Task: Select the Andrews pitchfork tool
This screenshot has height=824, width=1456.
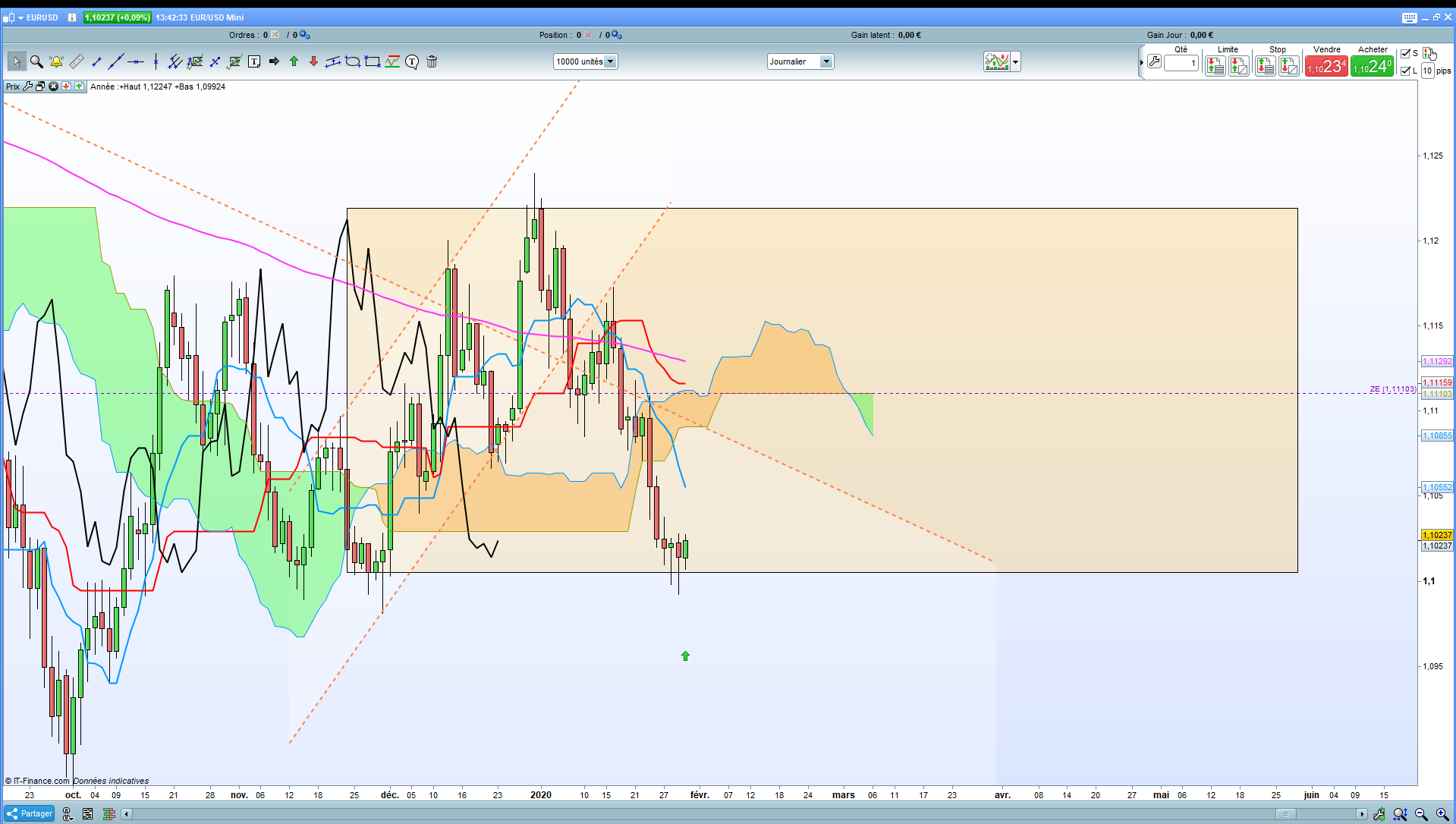Action: pos(175,62)
